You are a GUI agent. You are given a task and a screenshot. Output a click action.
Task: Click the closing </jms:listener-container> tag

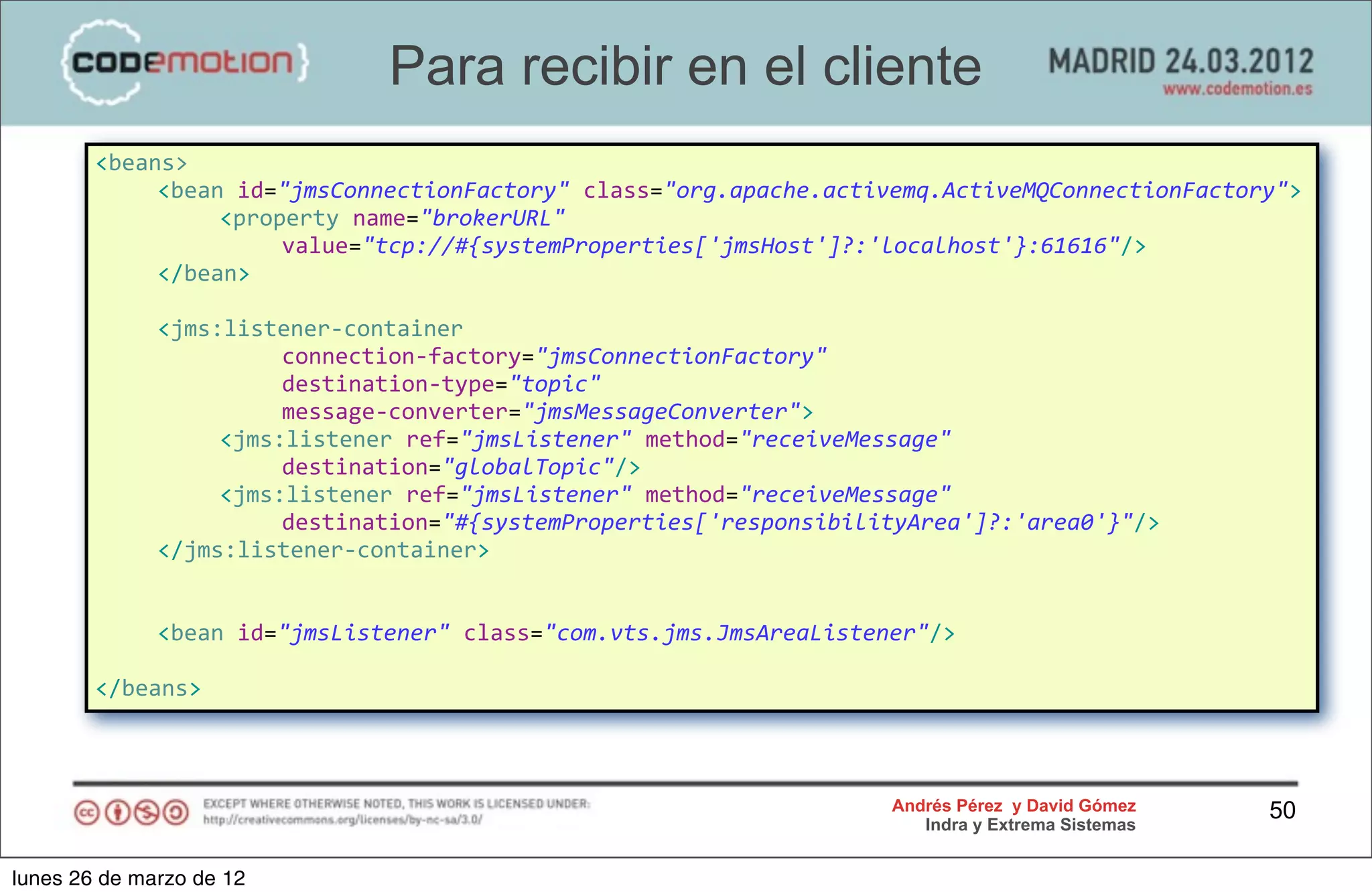324,550
